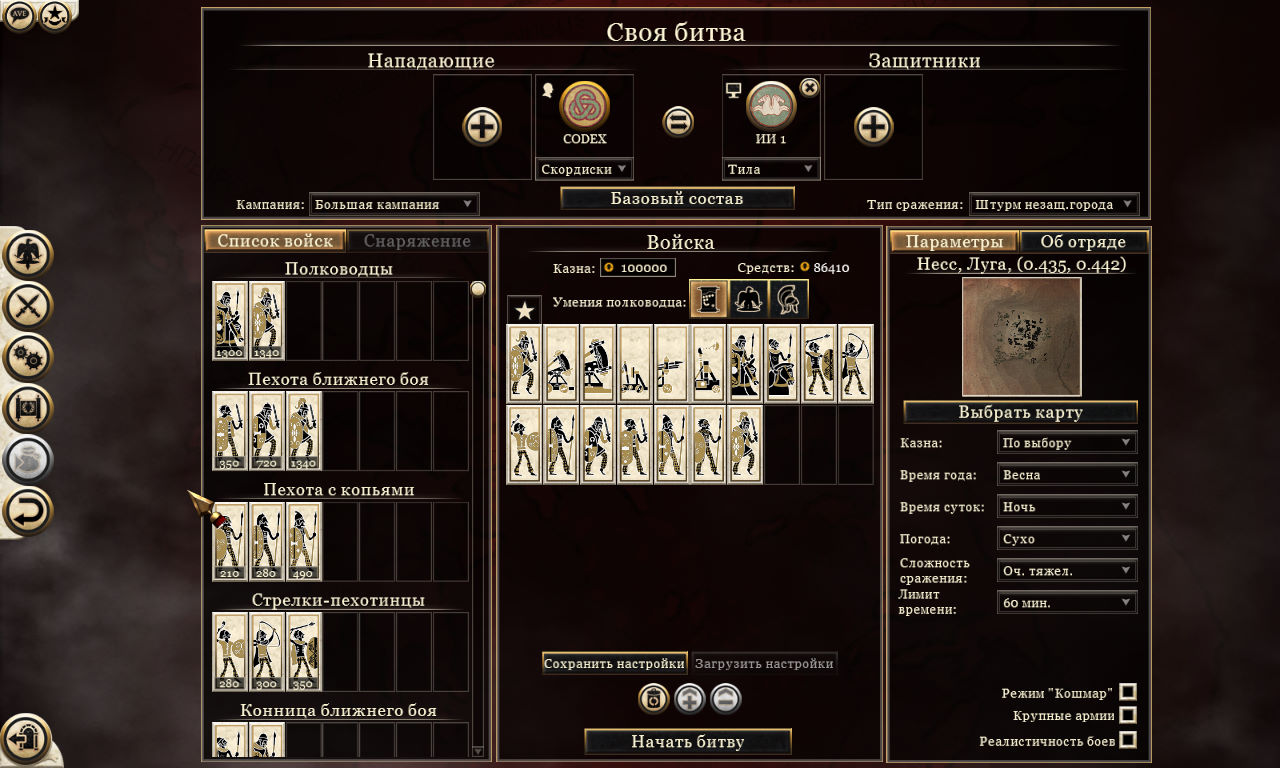Viewport: 1280px width, 768px height.
Task: Enable Режим "Кошмар" checkbox
Action: pos(1128,692)
